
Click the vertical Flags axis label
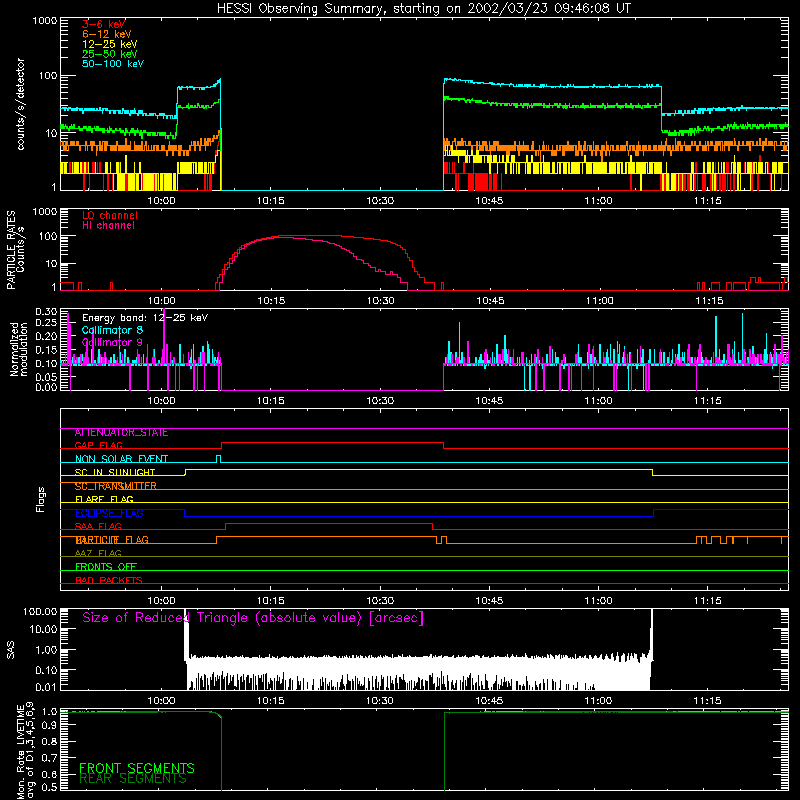pyautogui.click(x=41, y=499)
